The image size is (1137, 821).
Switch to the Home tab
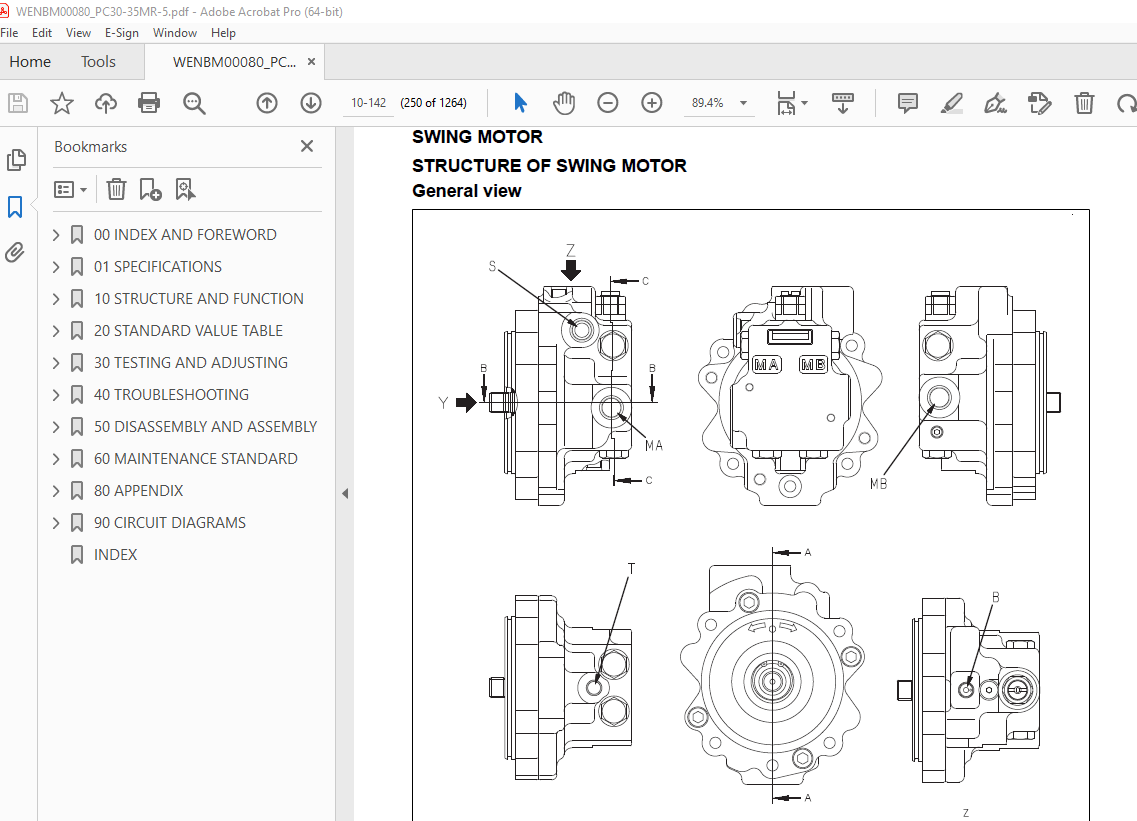(30, 62)
